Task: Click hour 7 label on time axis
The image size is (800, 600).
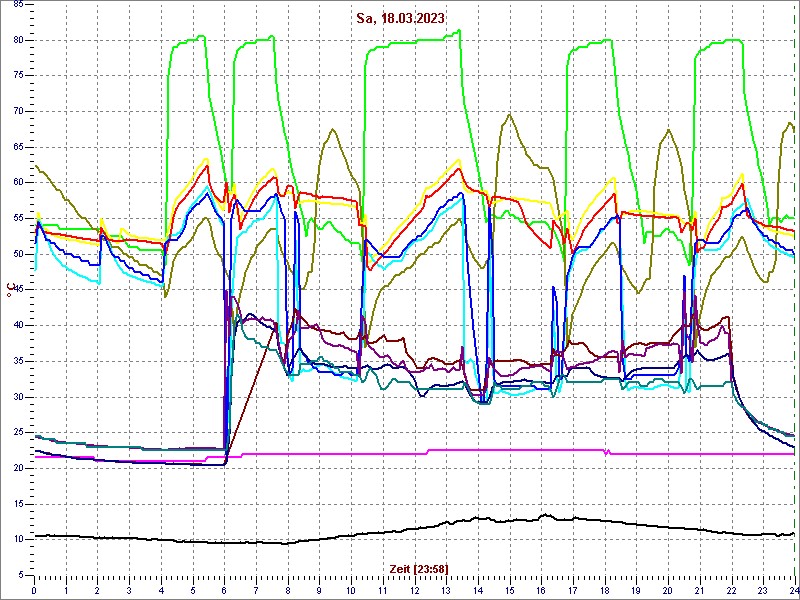Action: pyautogui.click(x=256, y=590)
